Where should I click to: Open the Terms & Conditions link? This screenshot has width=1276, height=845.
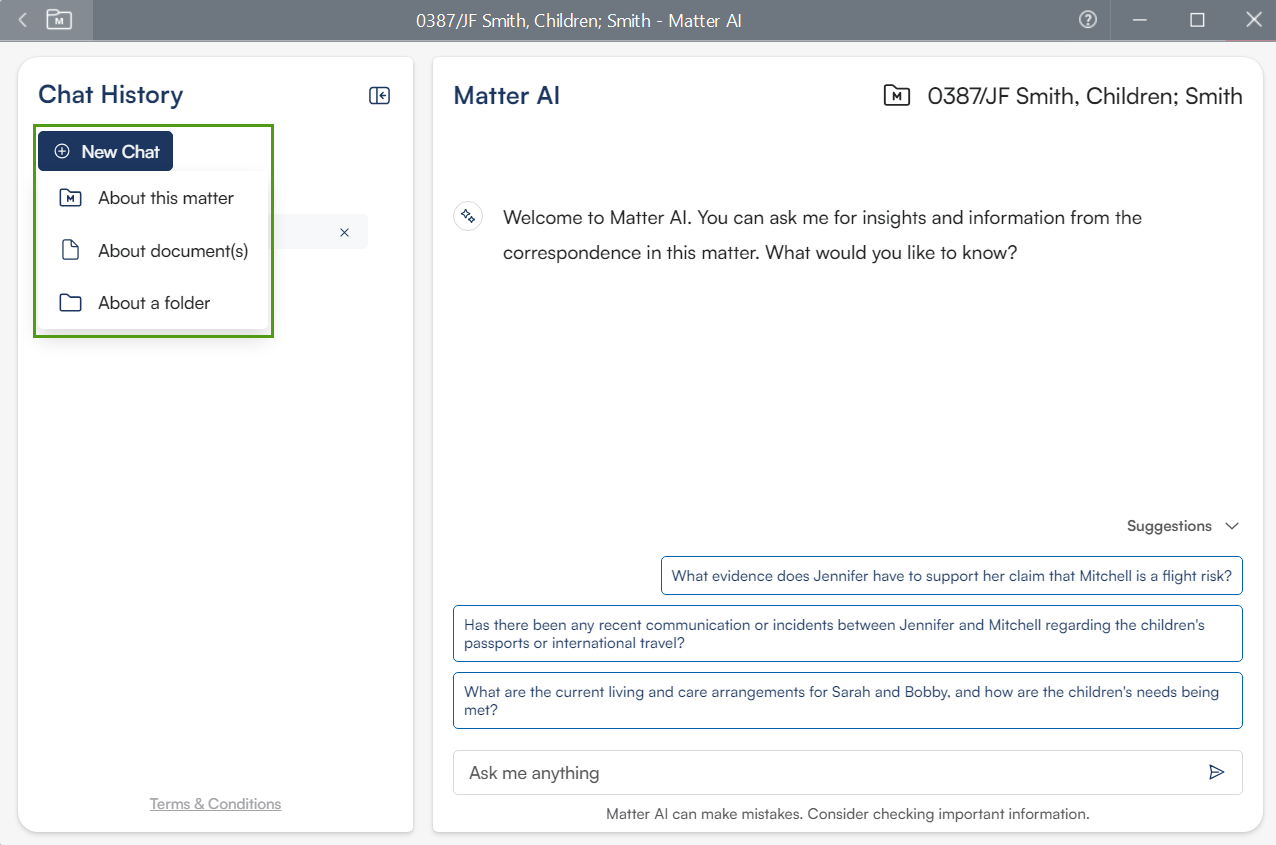pos(215,804)
